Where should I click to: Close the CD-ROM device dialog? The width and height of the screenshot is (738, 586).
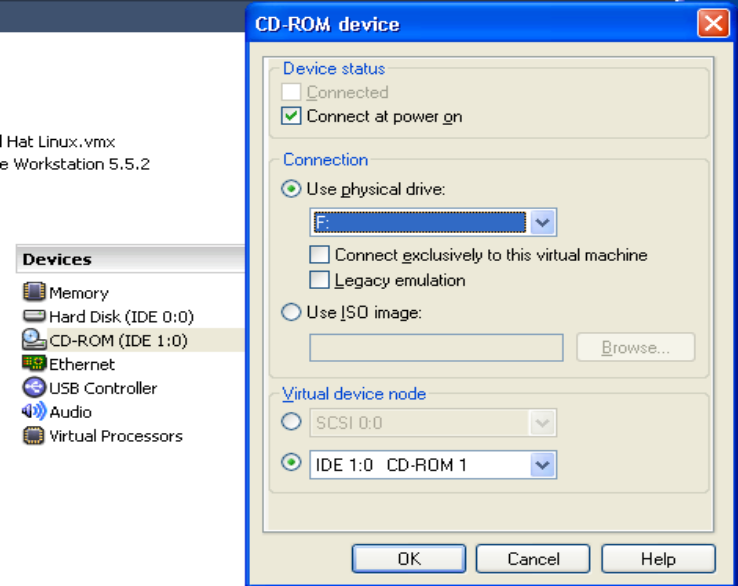713,24
